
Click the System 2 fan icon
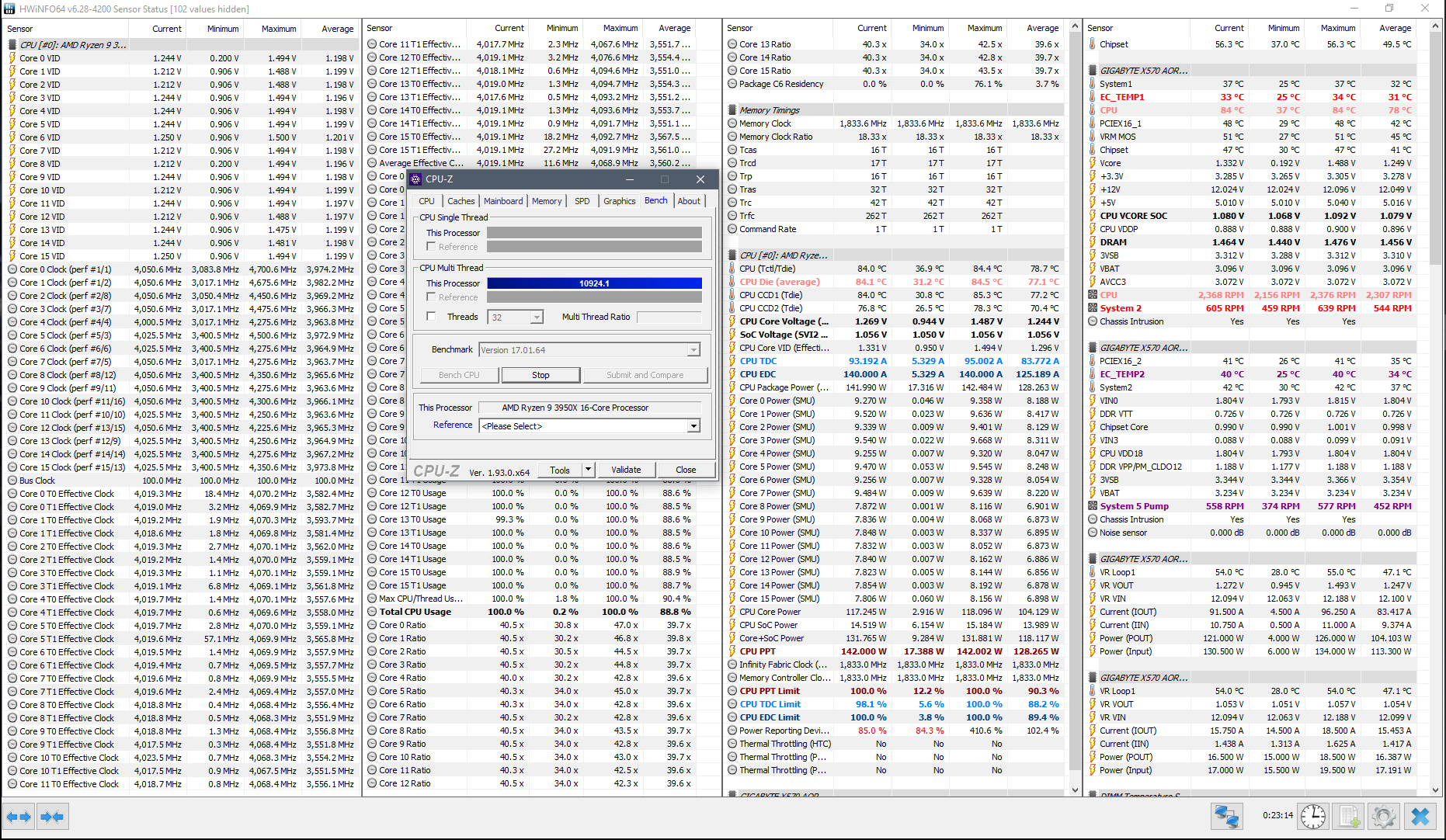(x=1093, y=308)
